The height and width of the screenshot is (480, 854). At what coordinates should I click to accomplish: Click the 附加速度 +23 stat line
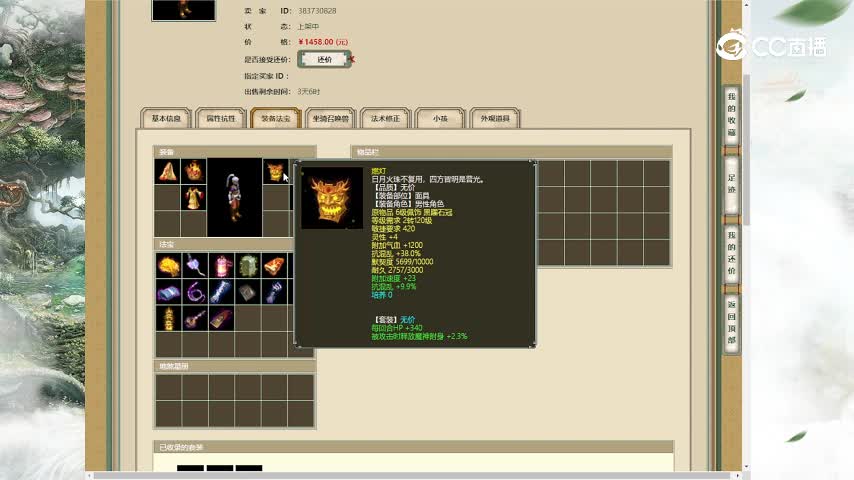tap(393, 278)
